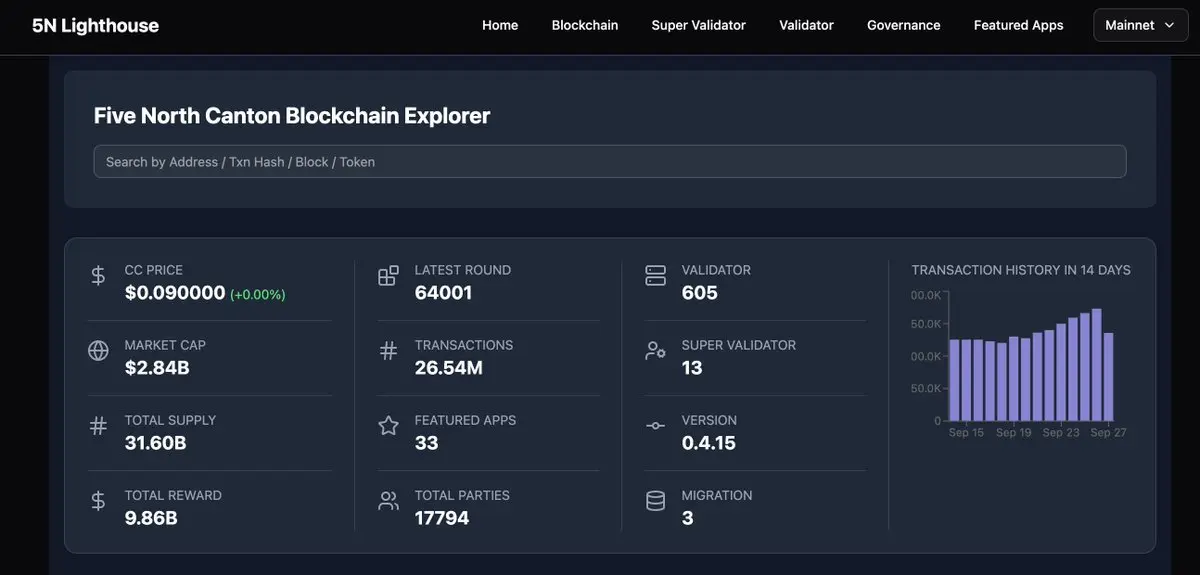This screenshot has width=1200, height=575.
Task: Open the Mainnet network dropdown
Action: tap(1140, 25)
